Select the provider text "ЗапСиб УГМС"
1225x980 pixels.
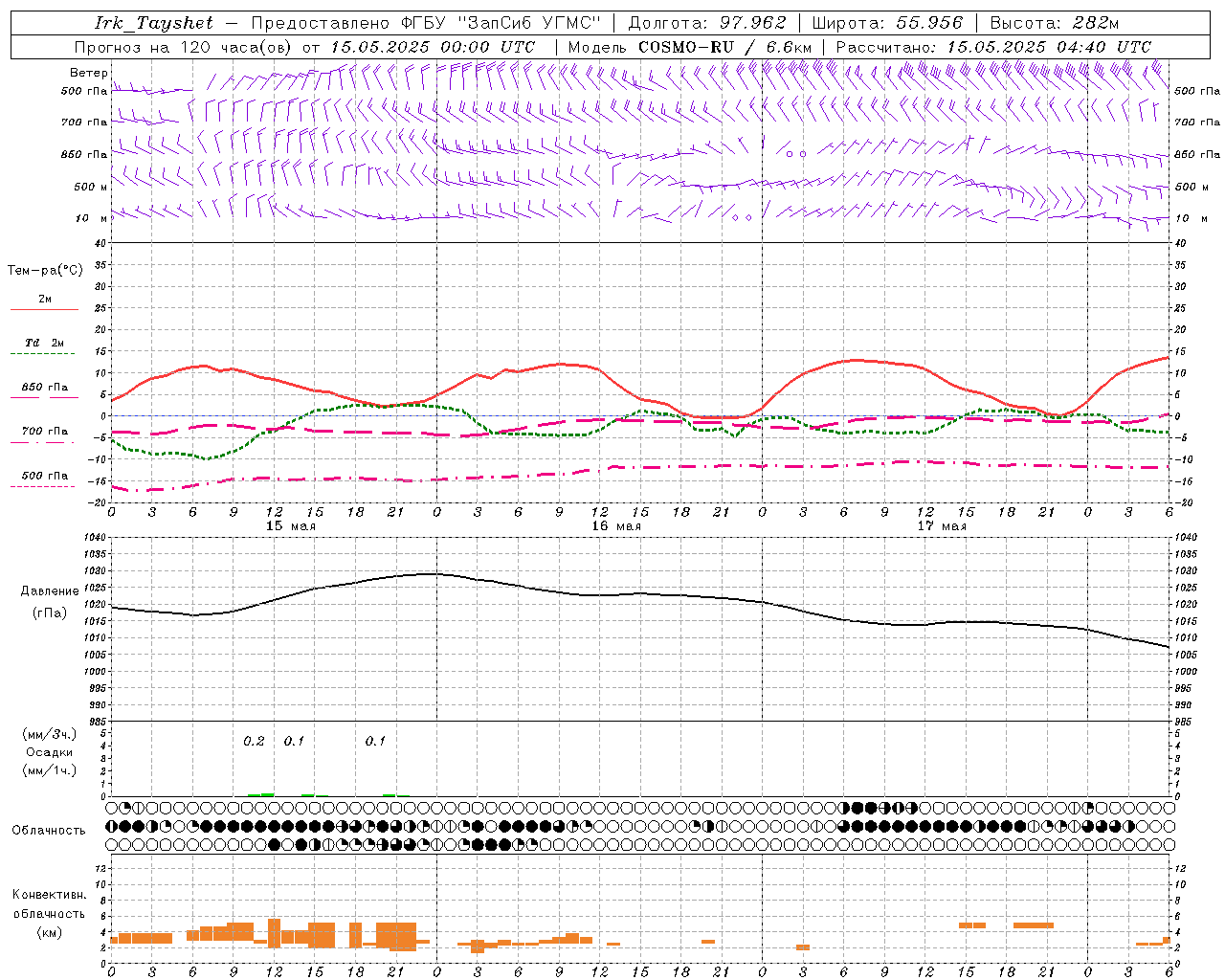tap(529, 23)
